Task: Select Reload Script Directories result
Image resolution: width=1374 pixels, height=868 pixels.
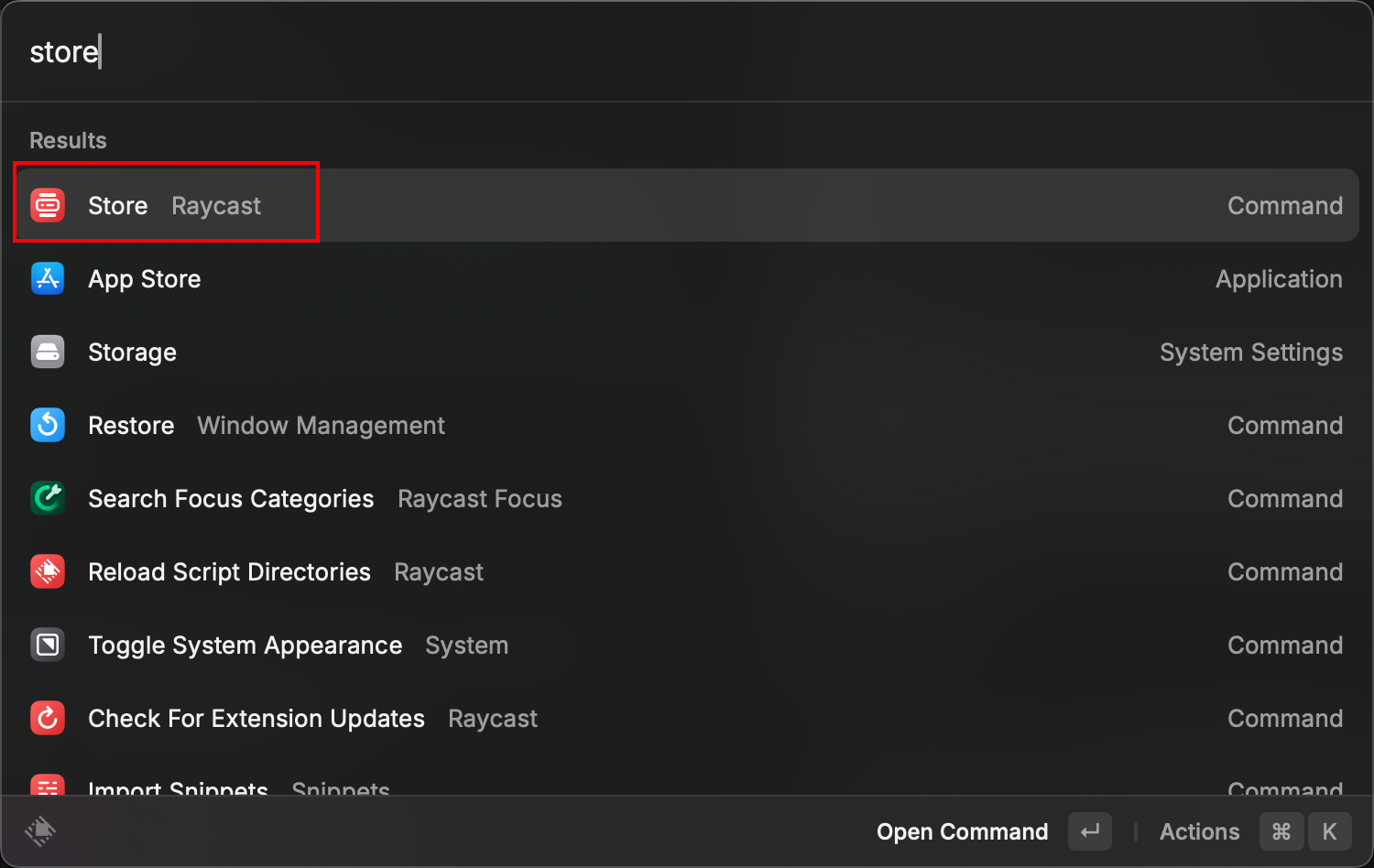Action: (687, 571)
